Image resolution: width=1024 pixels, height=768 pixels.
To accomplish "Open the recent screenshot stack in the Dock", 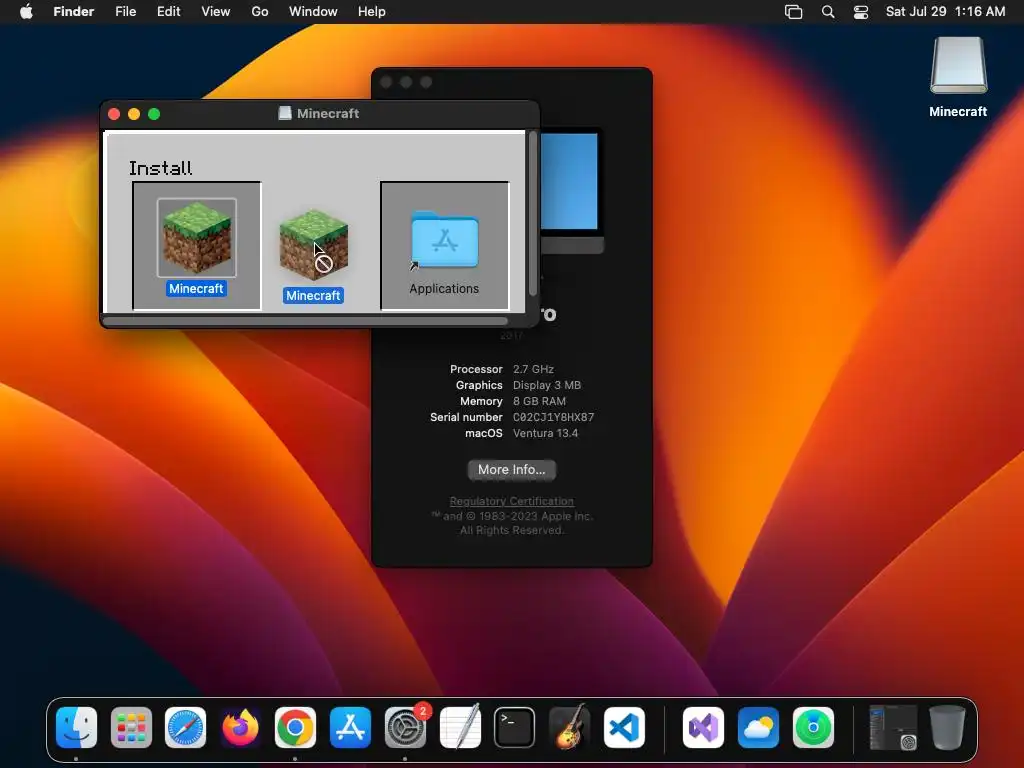I will [x=893, y=727].
